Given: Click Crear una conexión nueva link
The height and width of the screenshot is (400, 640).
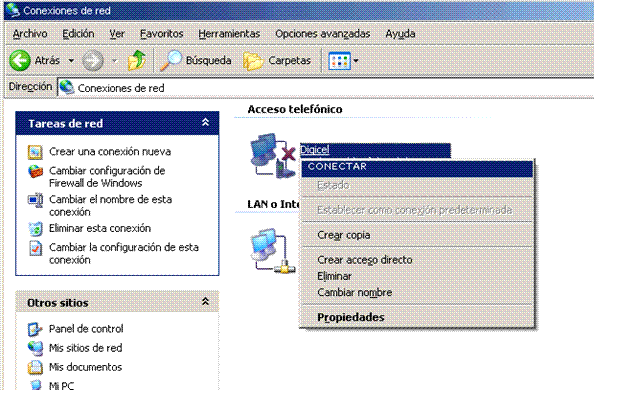Looking at the screenshot, I should tap(110, 152).
